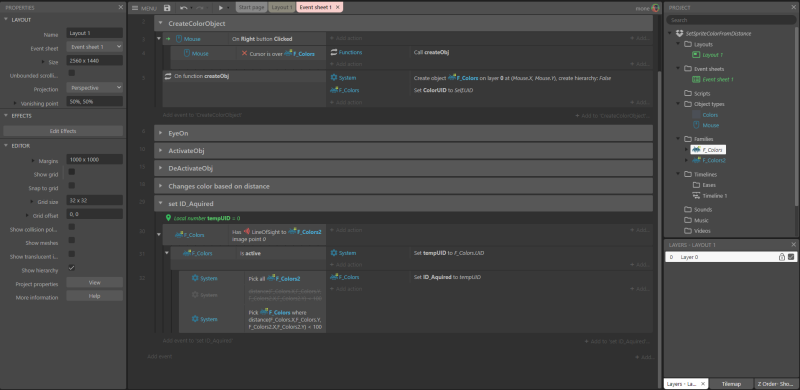Close the Event sheet 1 tab
This screenshot has width=800, height=390.
click(338, 8)
